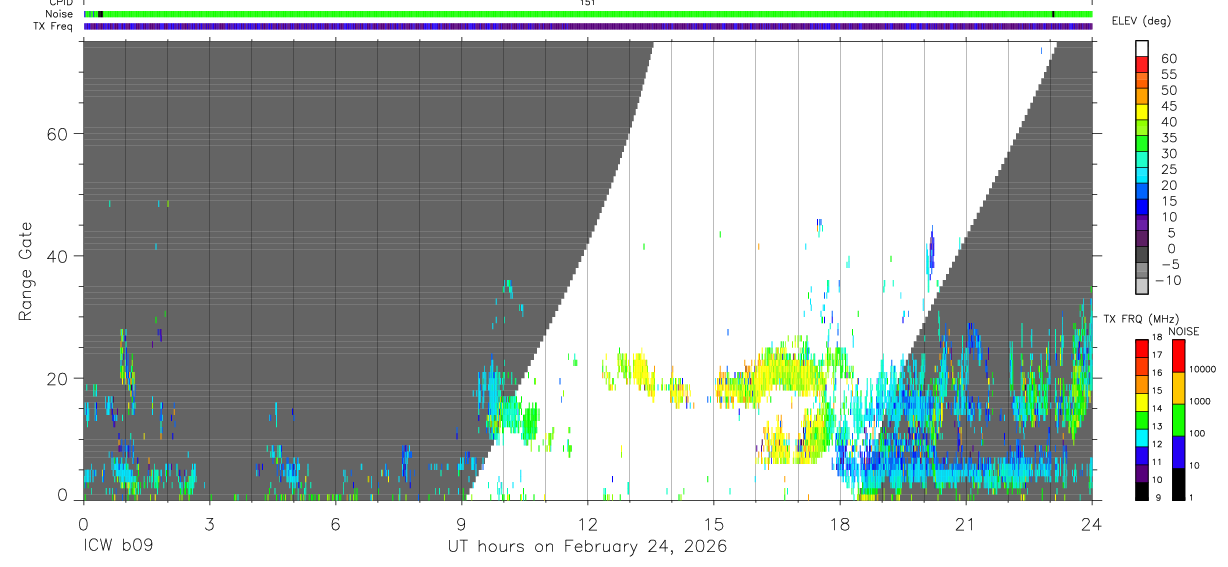Click the '151' CPID value at top
This screenshot has width=1228, height=567.
[587, 3]
